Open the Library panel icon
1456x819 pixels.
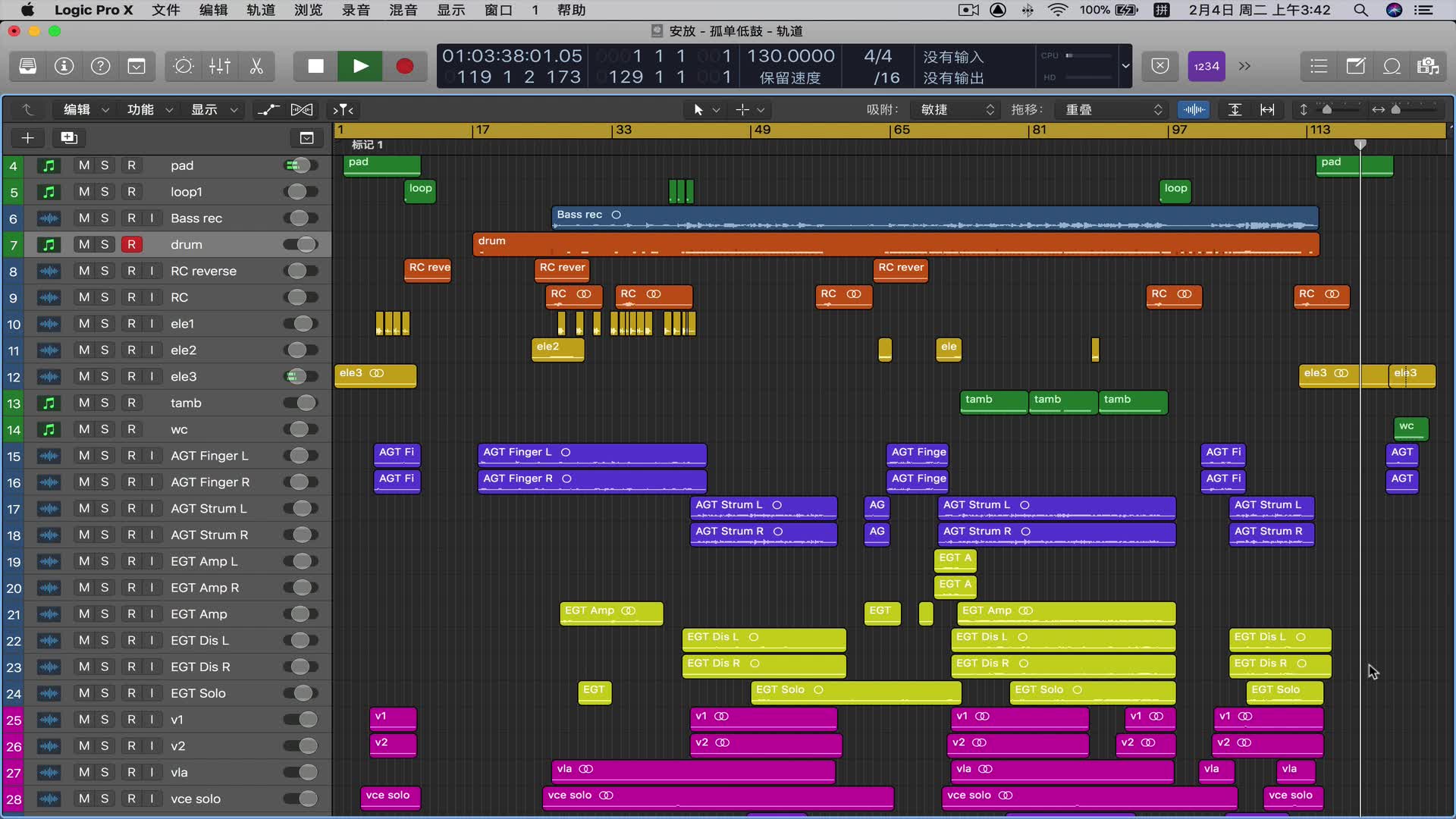click(28, 66)
